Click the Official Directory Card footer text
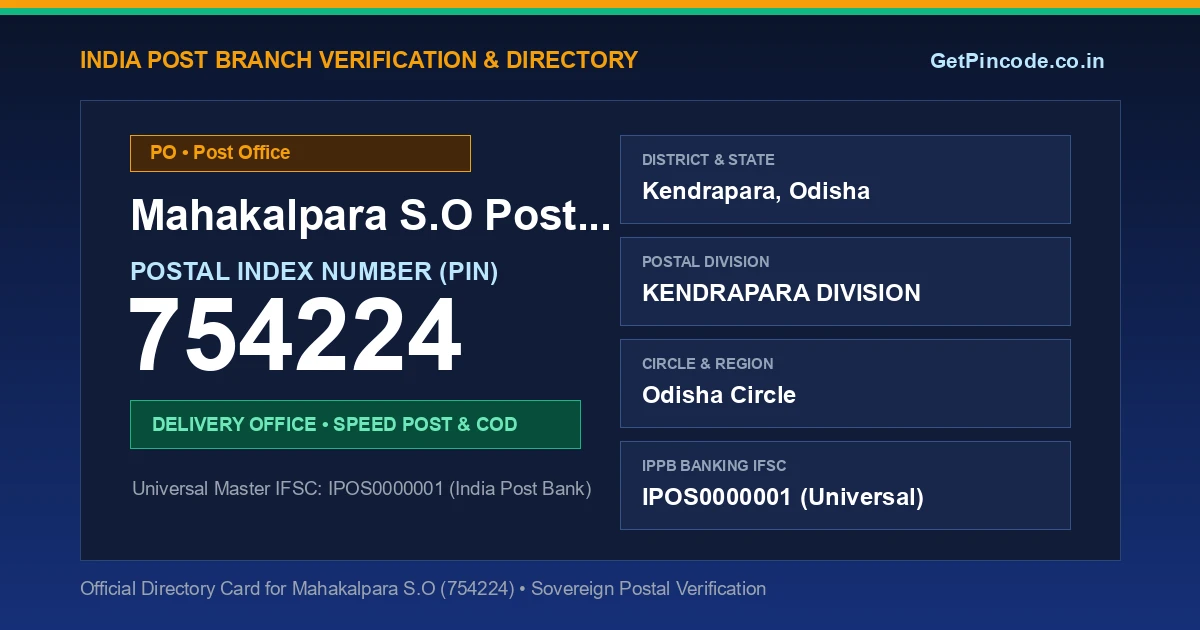Viewport: 1200px width, 630px height. (423, 589)
